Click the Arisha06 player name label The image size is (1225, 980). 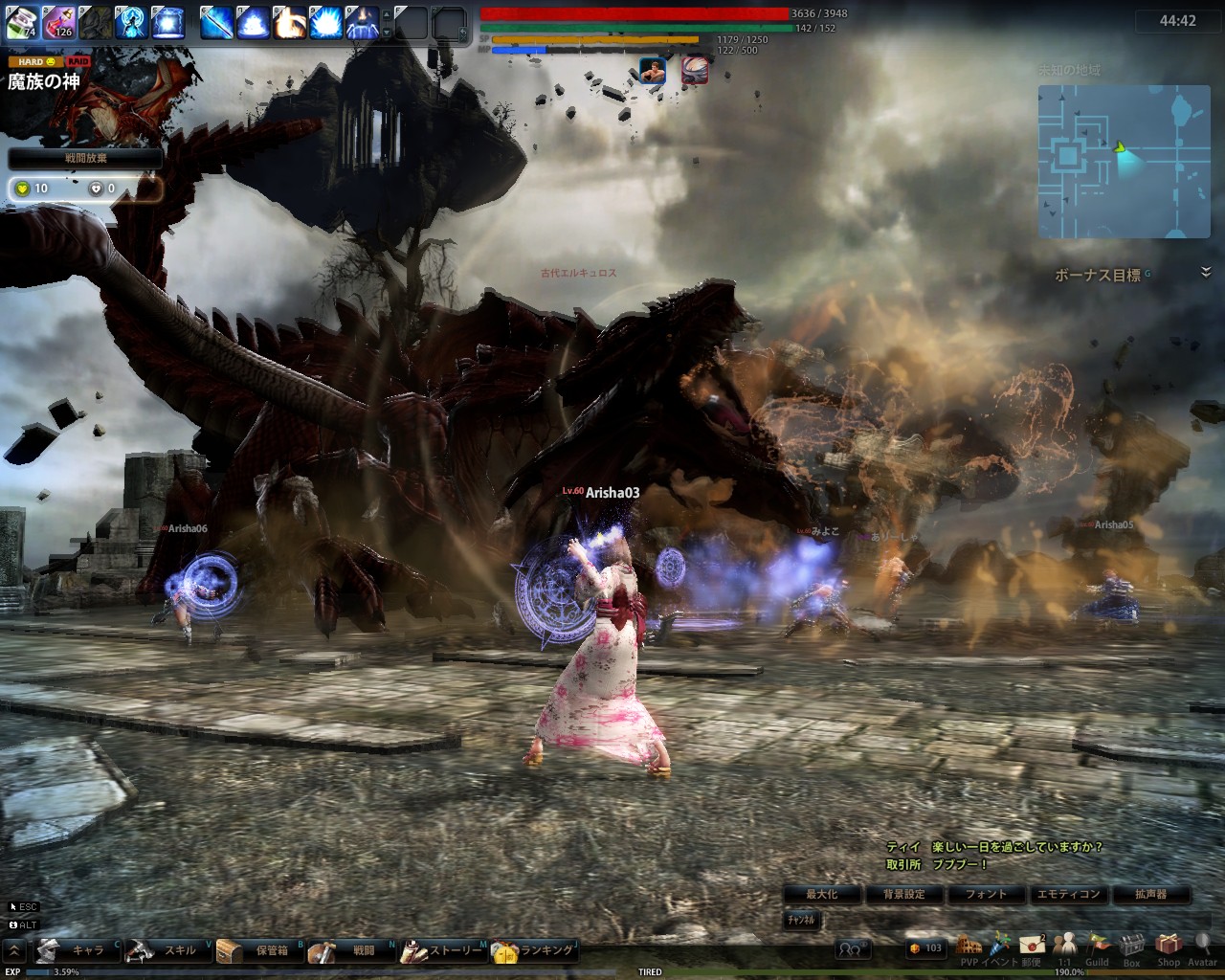188,528
